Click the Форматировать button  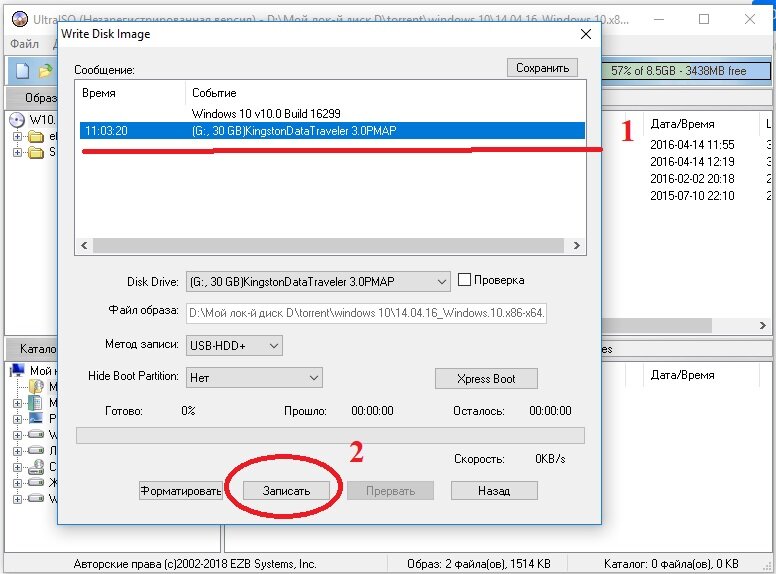(181, 490)
